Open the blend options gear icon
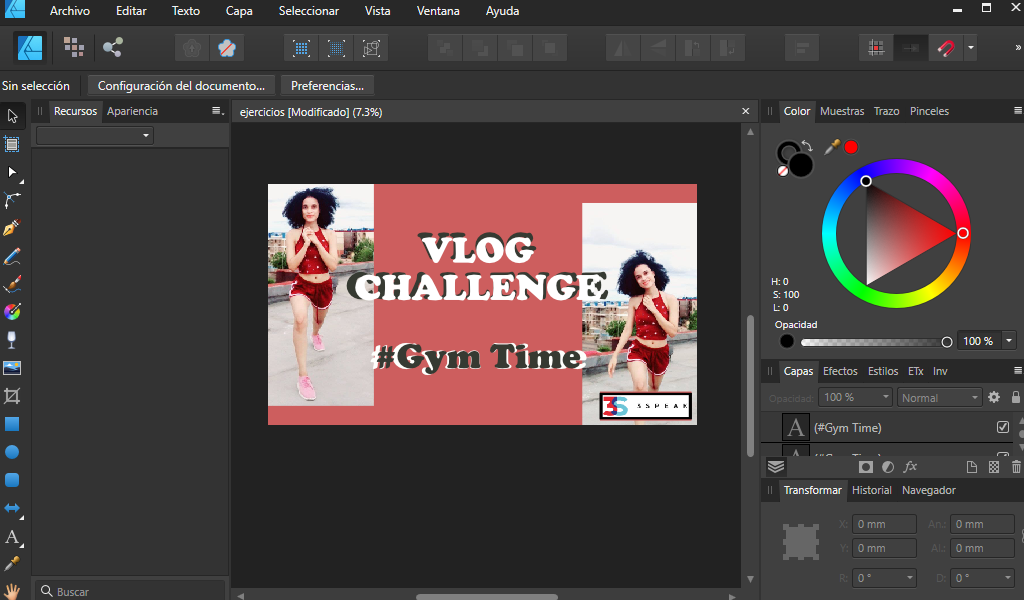The width and height of the screenshot is (1024, 600). (994, 397)
